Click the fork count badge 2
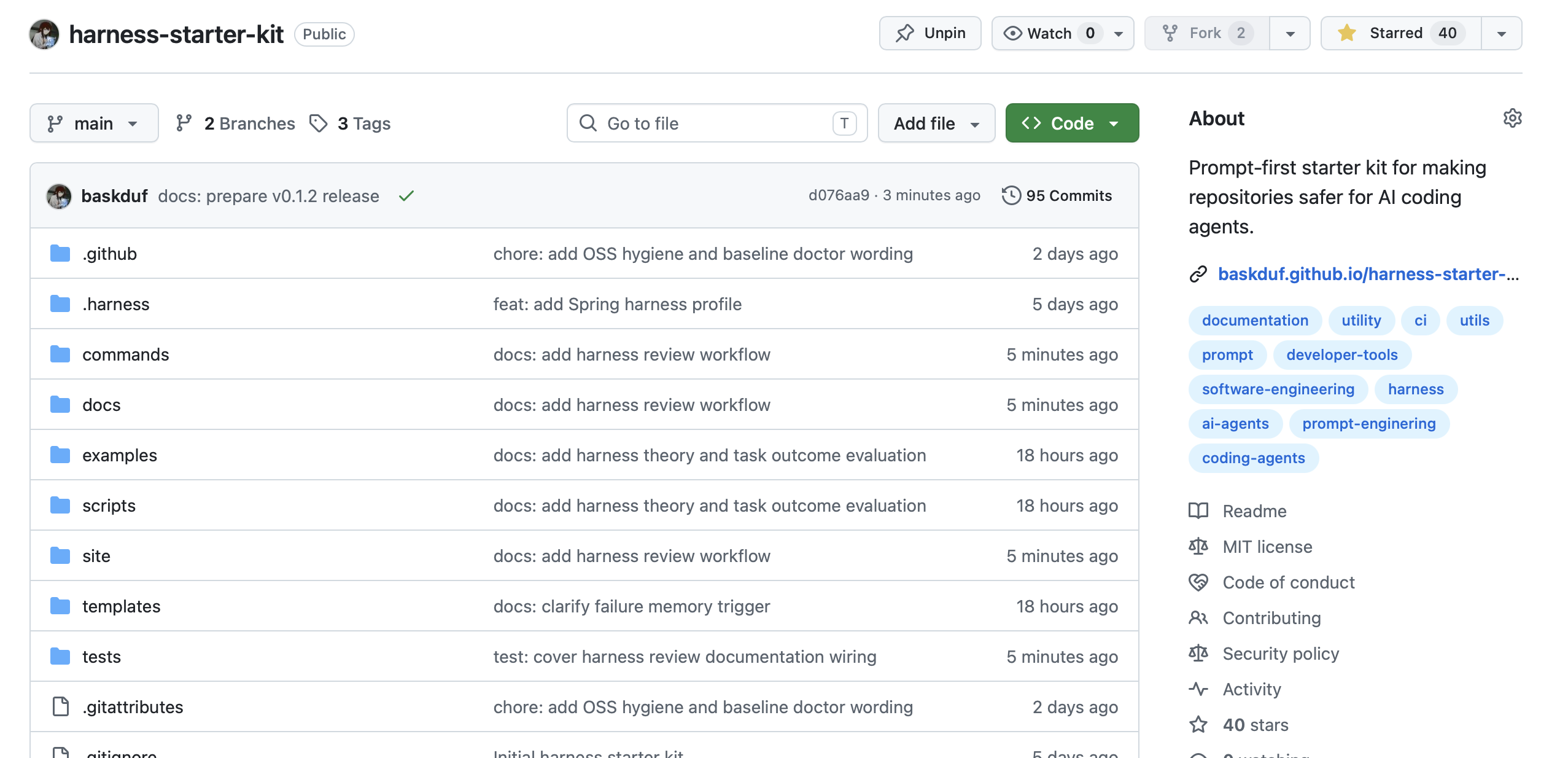This screenshot has width=1568, height=758. 1241,33
